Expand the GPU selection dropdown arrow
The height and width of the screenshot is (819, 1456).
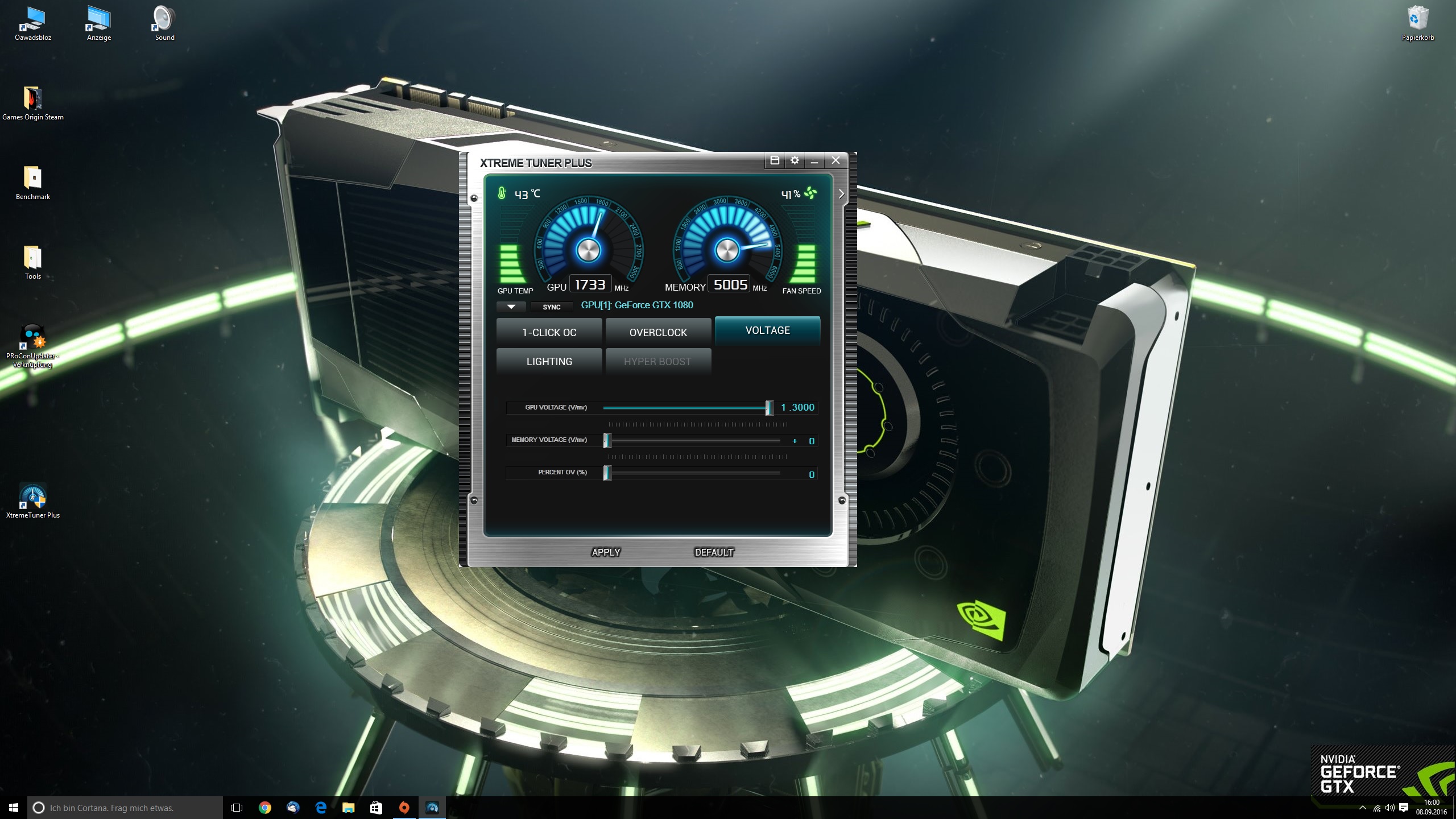click(x=511, y=307)
